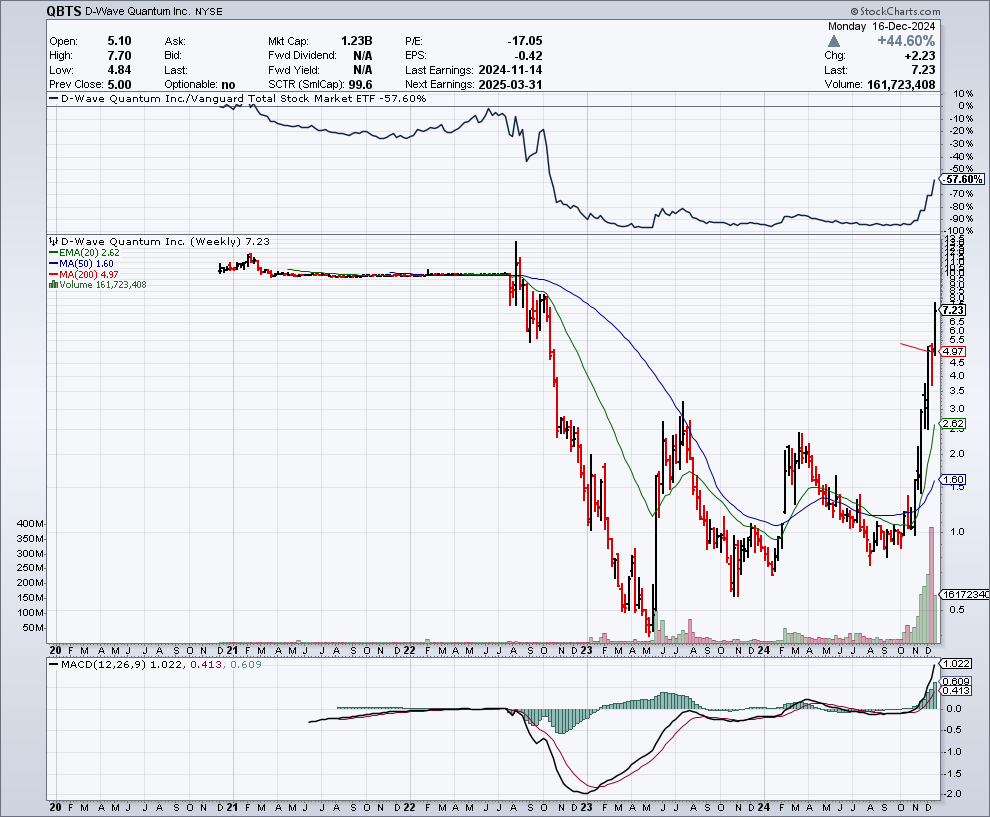Click the EPS value -0.42
This screenshot has height=817, width=990.
click(528, 56)
